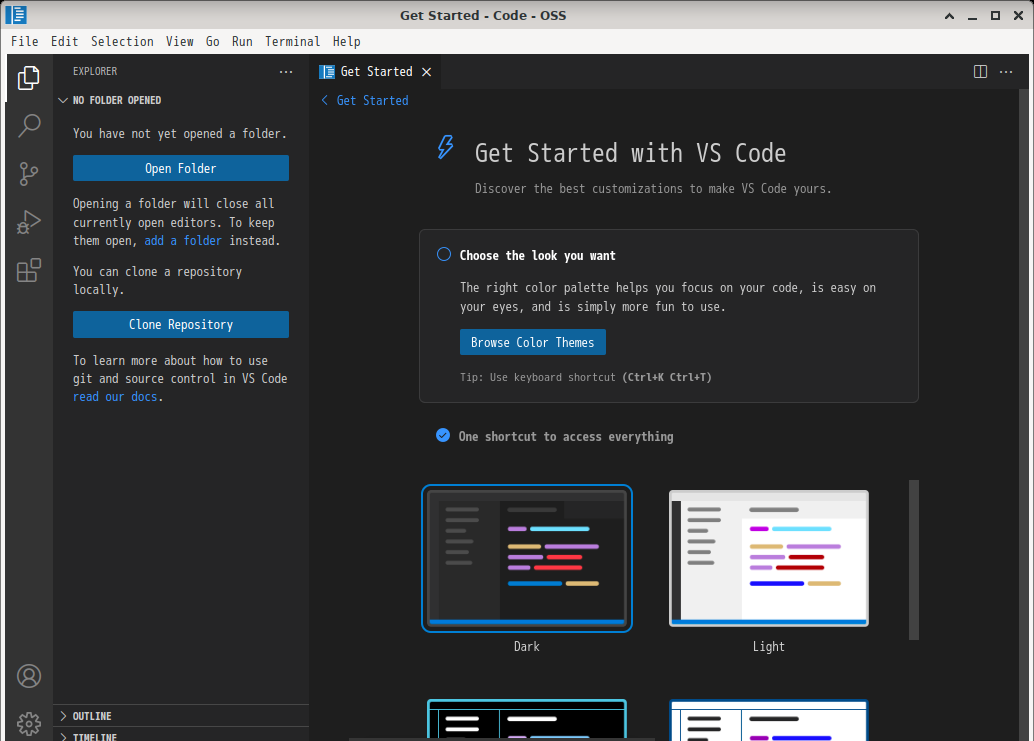Click the Open Folder button
The image size is (1034, 741).
181,168
